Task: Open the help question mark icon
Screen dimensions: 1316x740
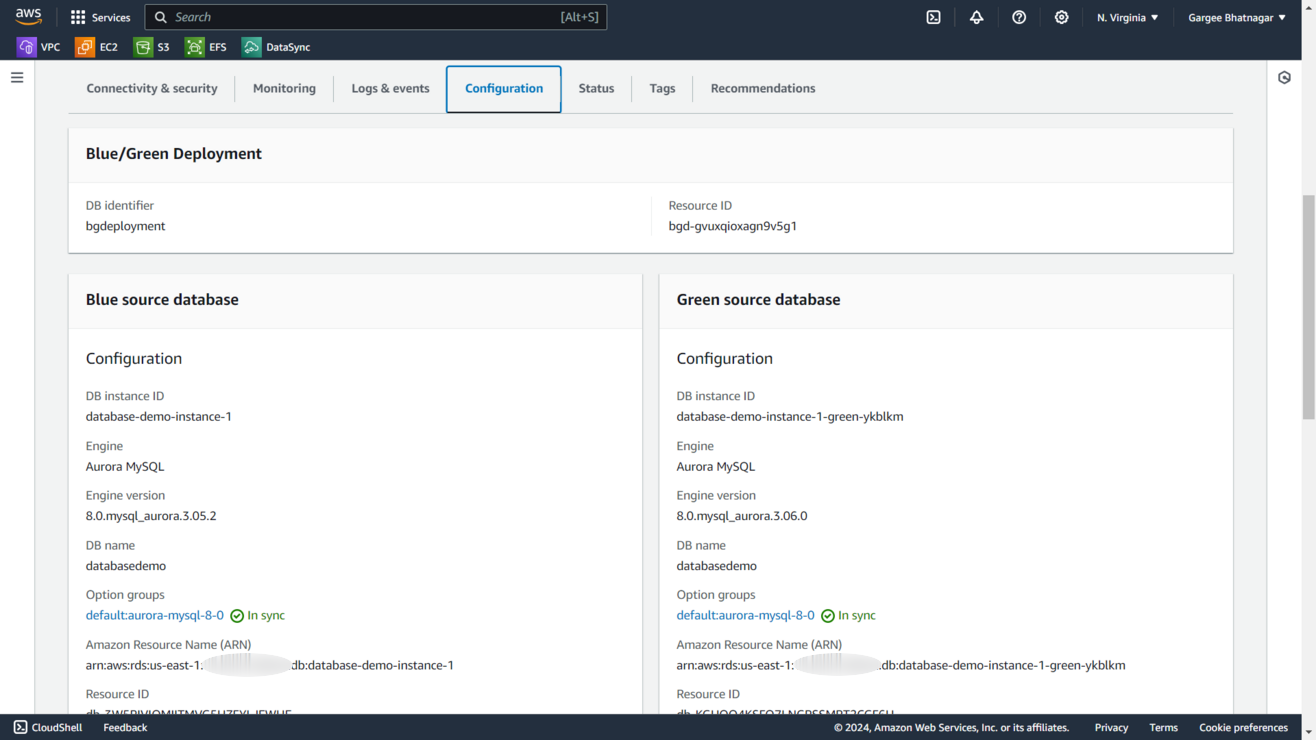Action: pyautogui.click(x=1018, y=17)
